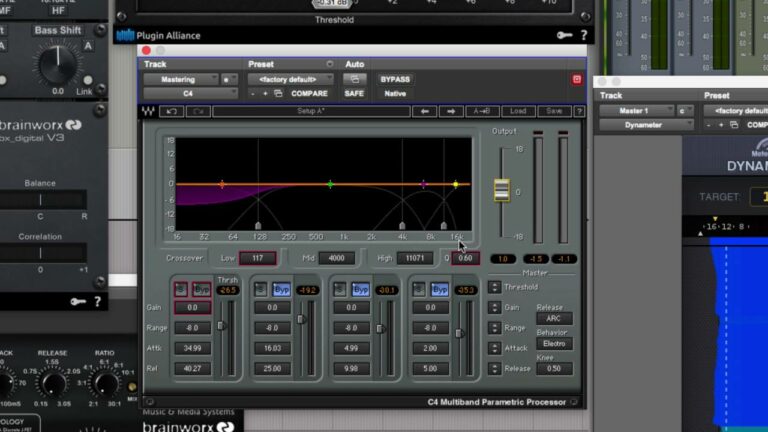Click the high band threshold slider
The height and width of the screenshot is (432, 768).
(x=459, y=334)
